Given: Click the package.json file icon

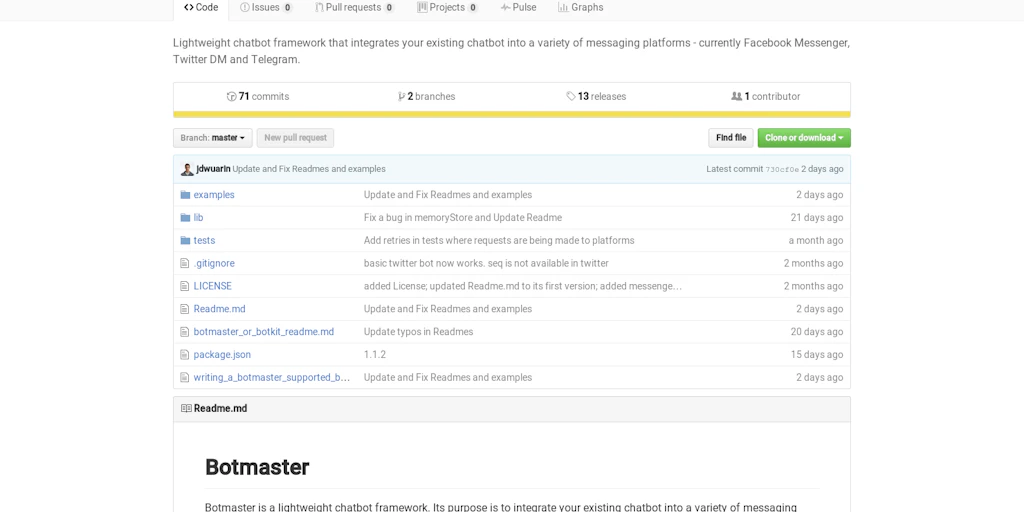Looking at the screenshot, I should [x=185, y=355].
